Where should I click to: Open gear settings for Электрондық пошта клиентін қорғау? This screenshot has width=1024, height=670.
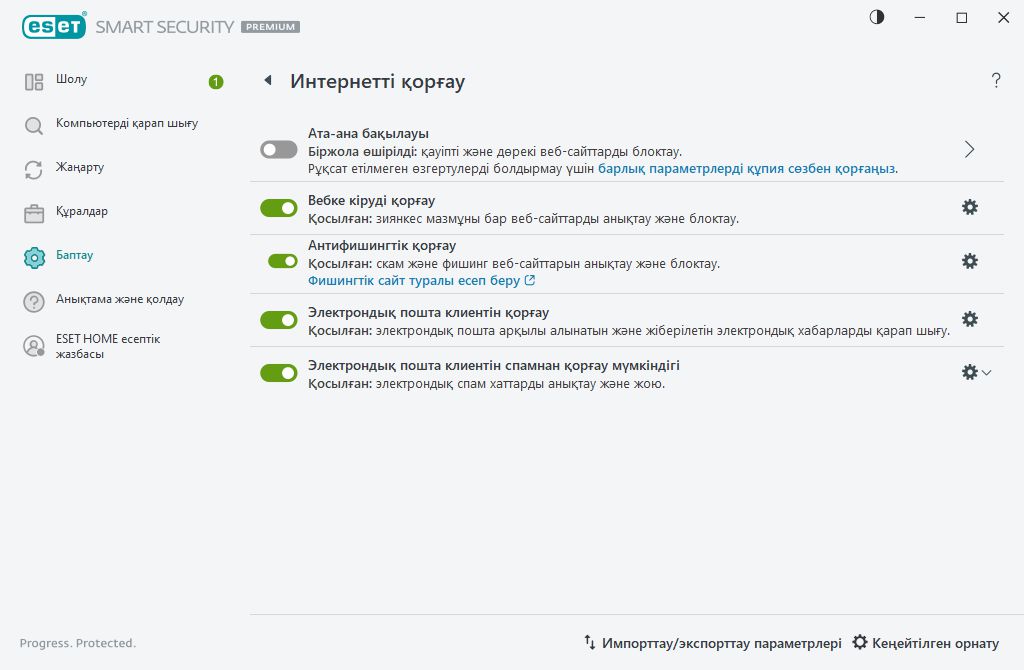969,319
